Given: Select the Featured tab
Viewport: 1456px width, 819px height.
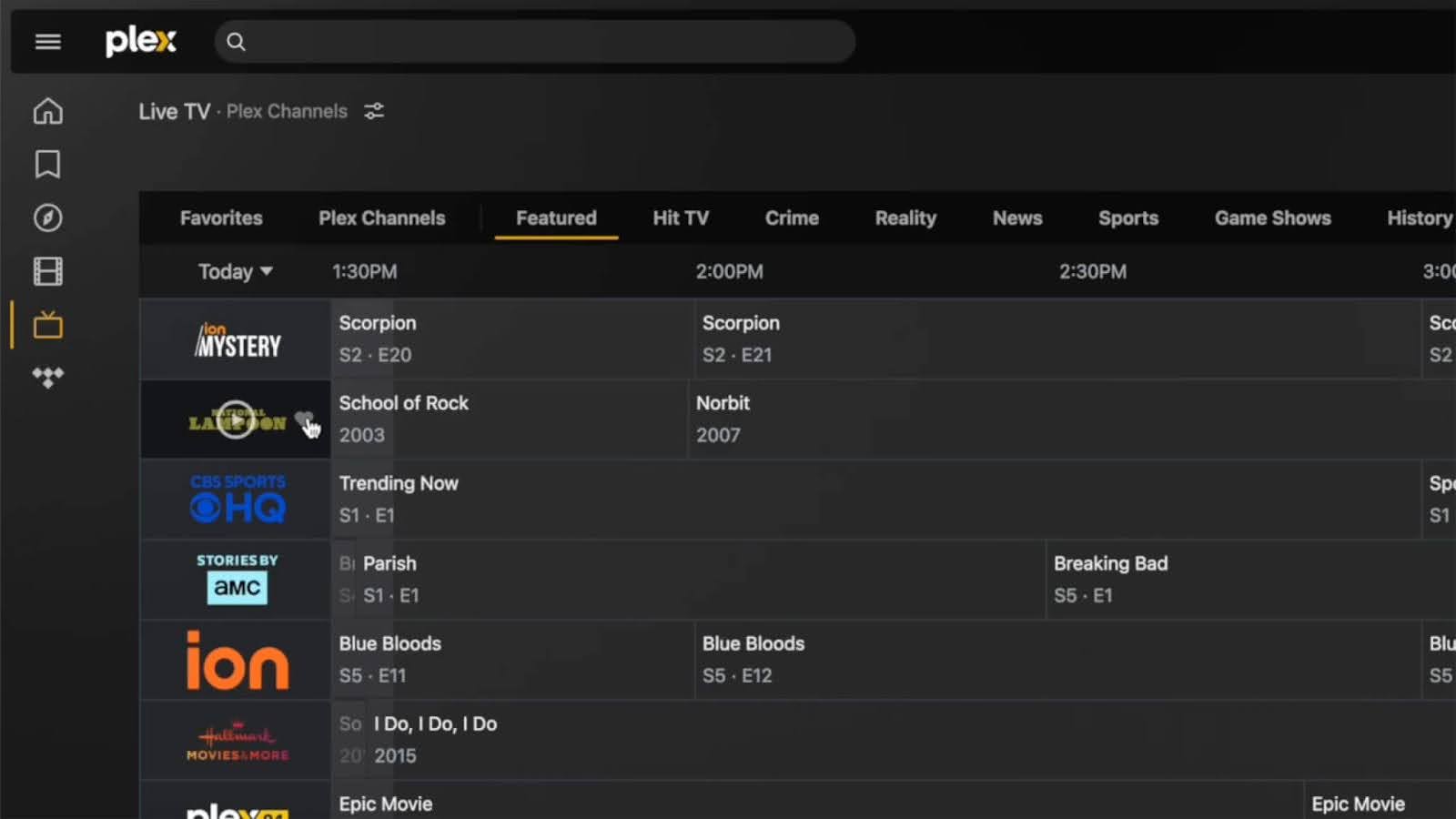Looking at the screenshot, I should coord(556,218).
